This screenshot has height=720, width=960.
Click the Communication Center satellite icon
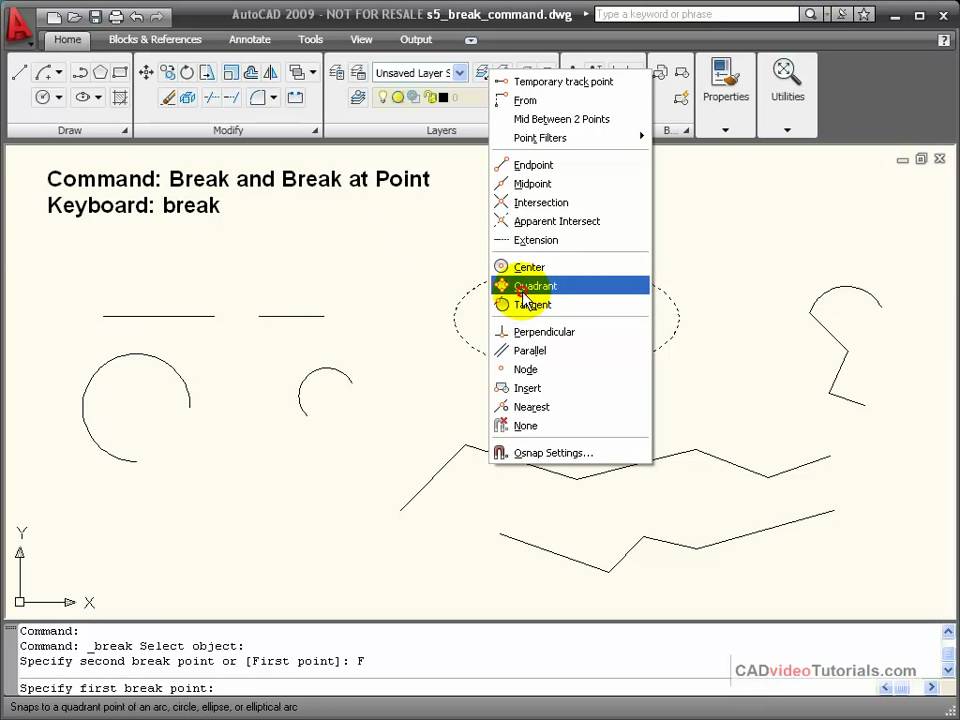point(842,14)
